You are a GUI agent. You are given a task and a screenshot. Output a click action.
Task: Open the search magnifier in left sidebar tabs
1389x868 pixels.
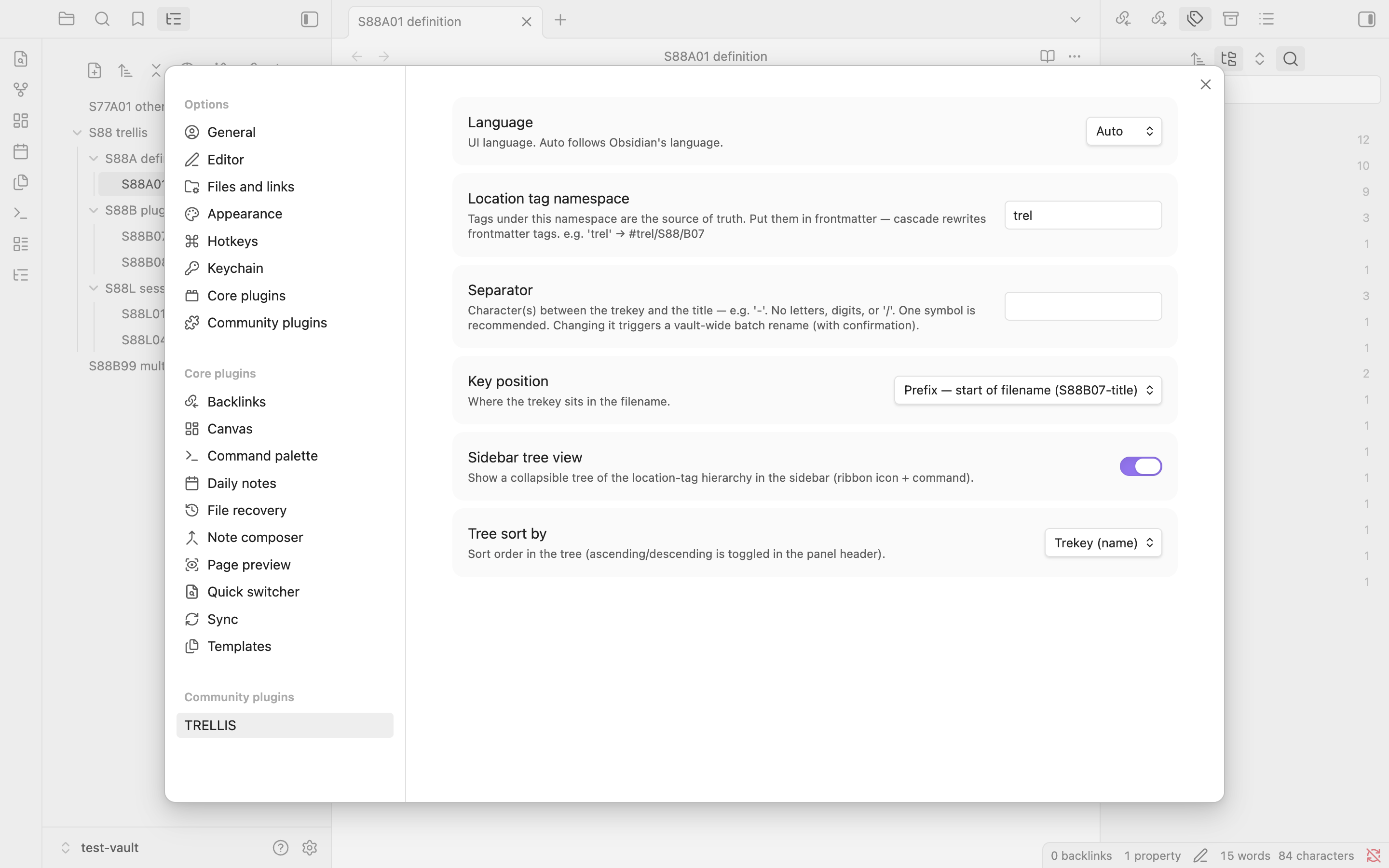tap(102, 19)
